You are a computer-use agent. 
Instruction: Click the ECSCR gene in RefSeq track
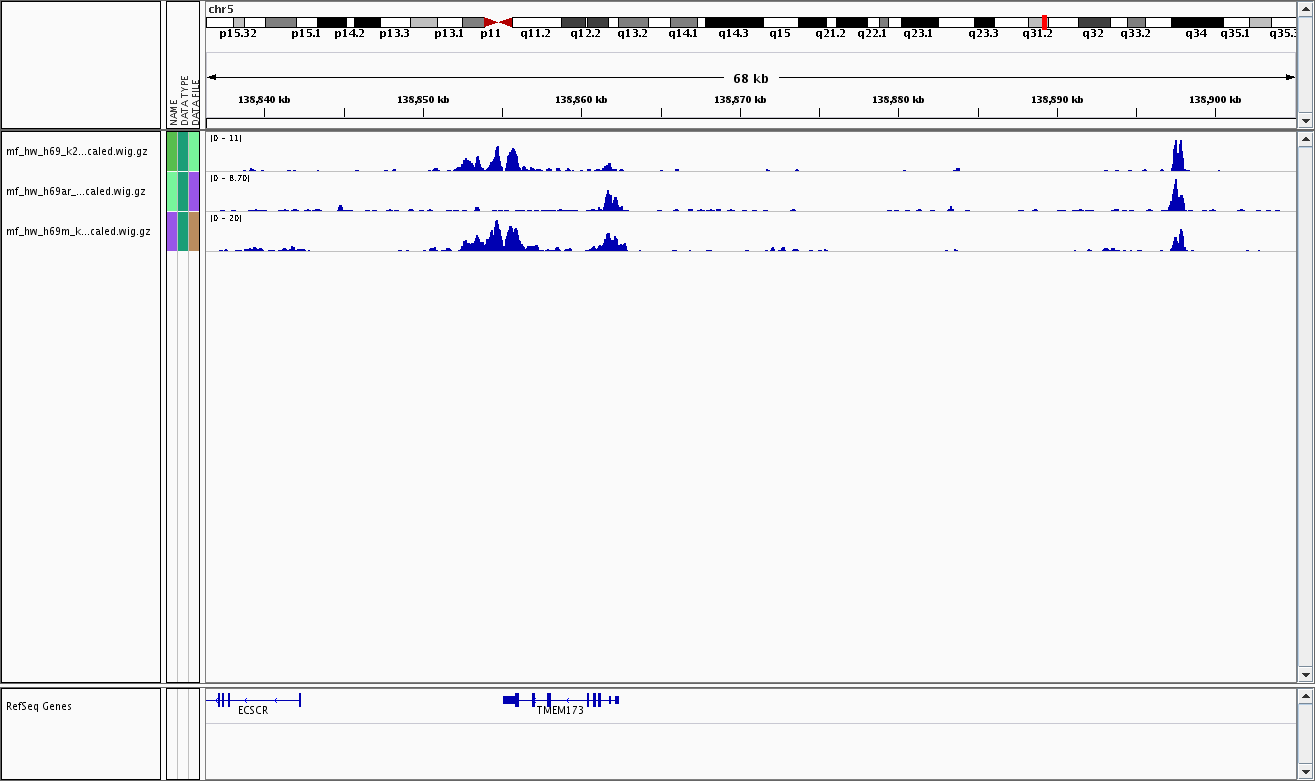(x=253, y=700)
